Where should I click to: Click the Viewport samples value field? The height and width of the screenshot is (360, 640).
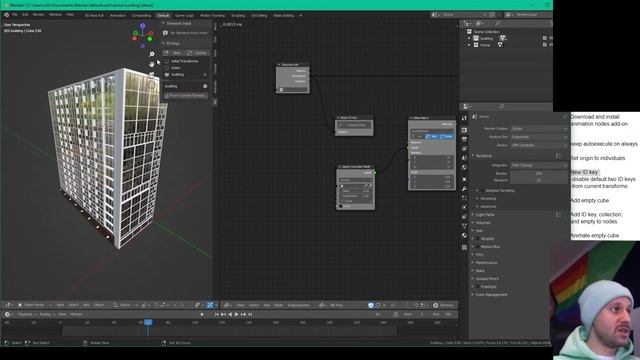pos(539,180)
